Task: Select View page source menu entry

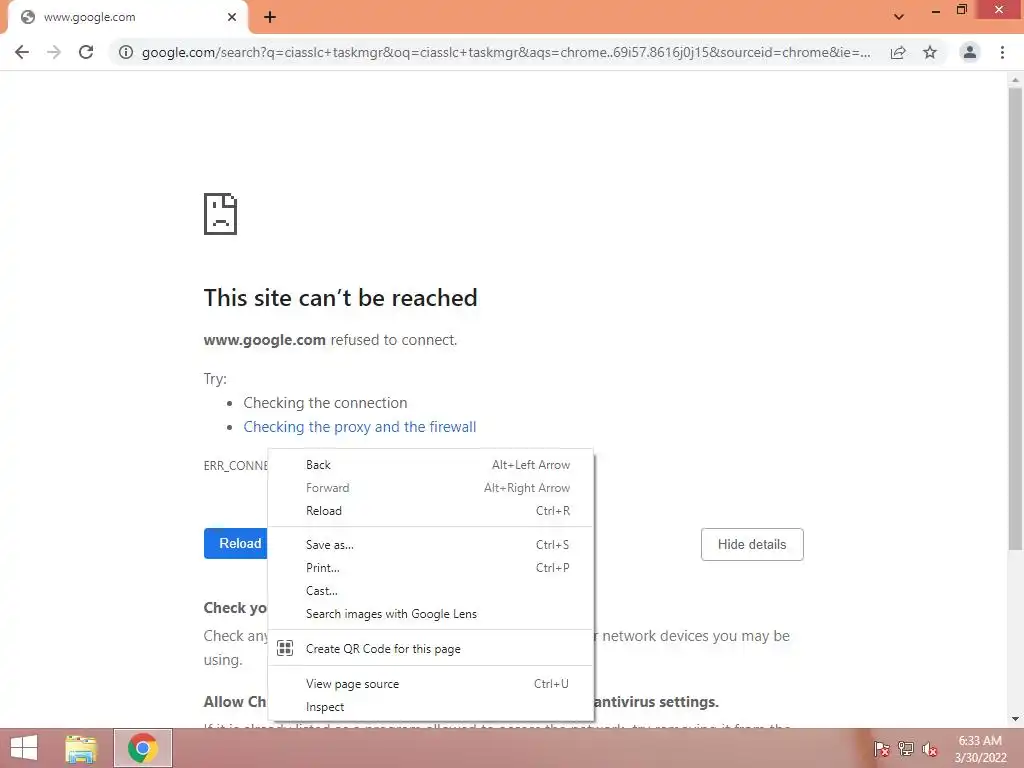Action: (x=430, y=684)
